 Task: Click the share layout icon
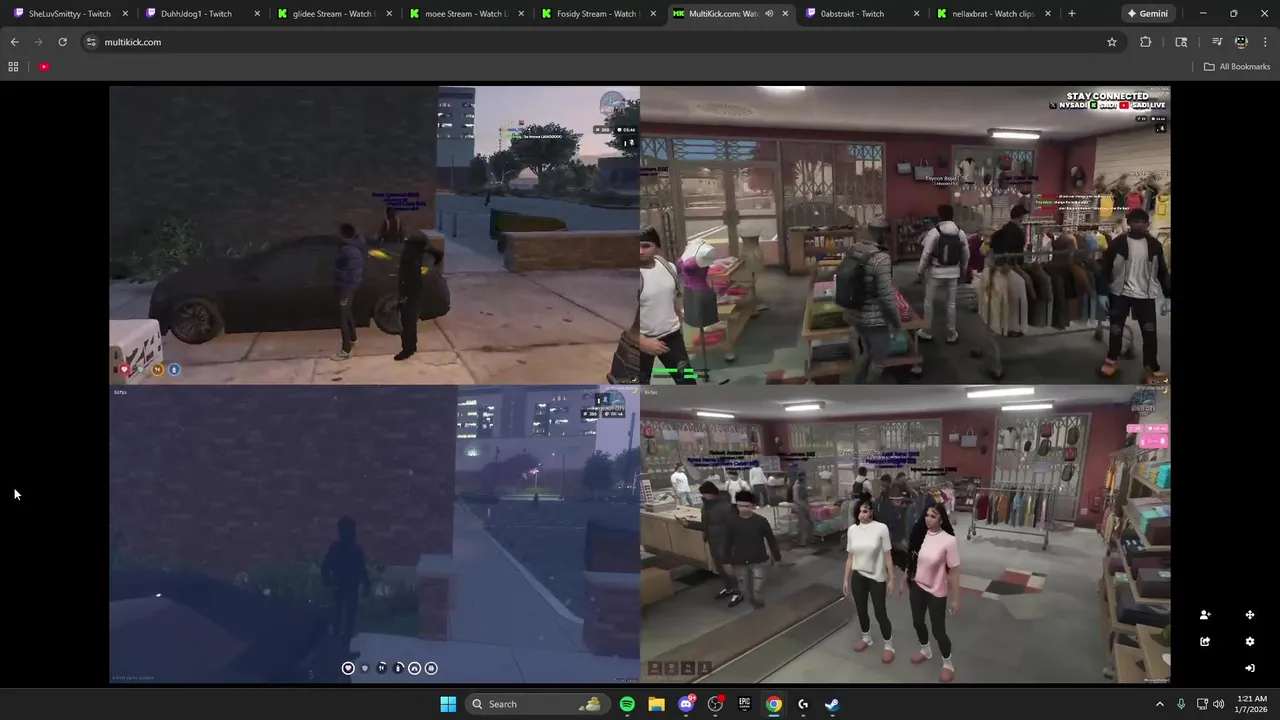(x=1205, y=642)
